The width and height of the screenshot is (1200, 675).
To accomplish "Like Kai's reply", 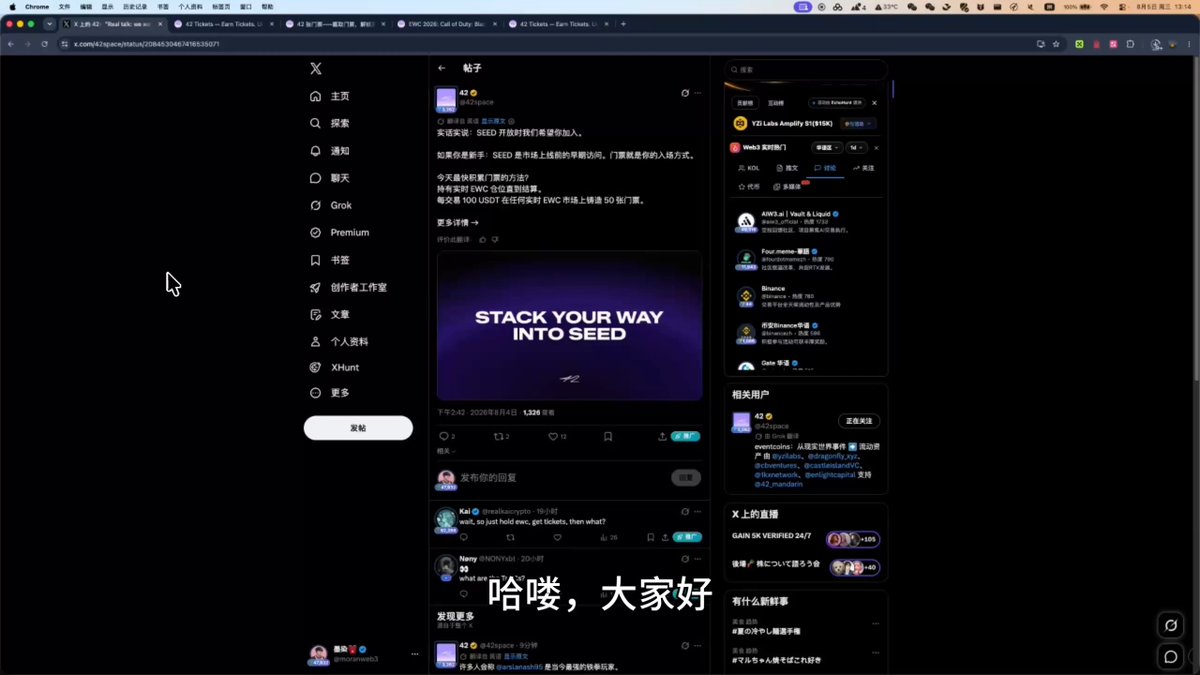I will click(x=557, y=537).
